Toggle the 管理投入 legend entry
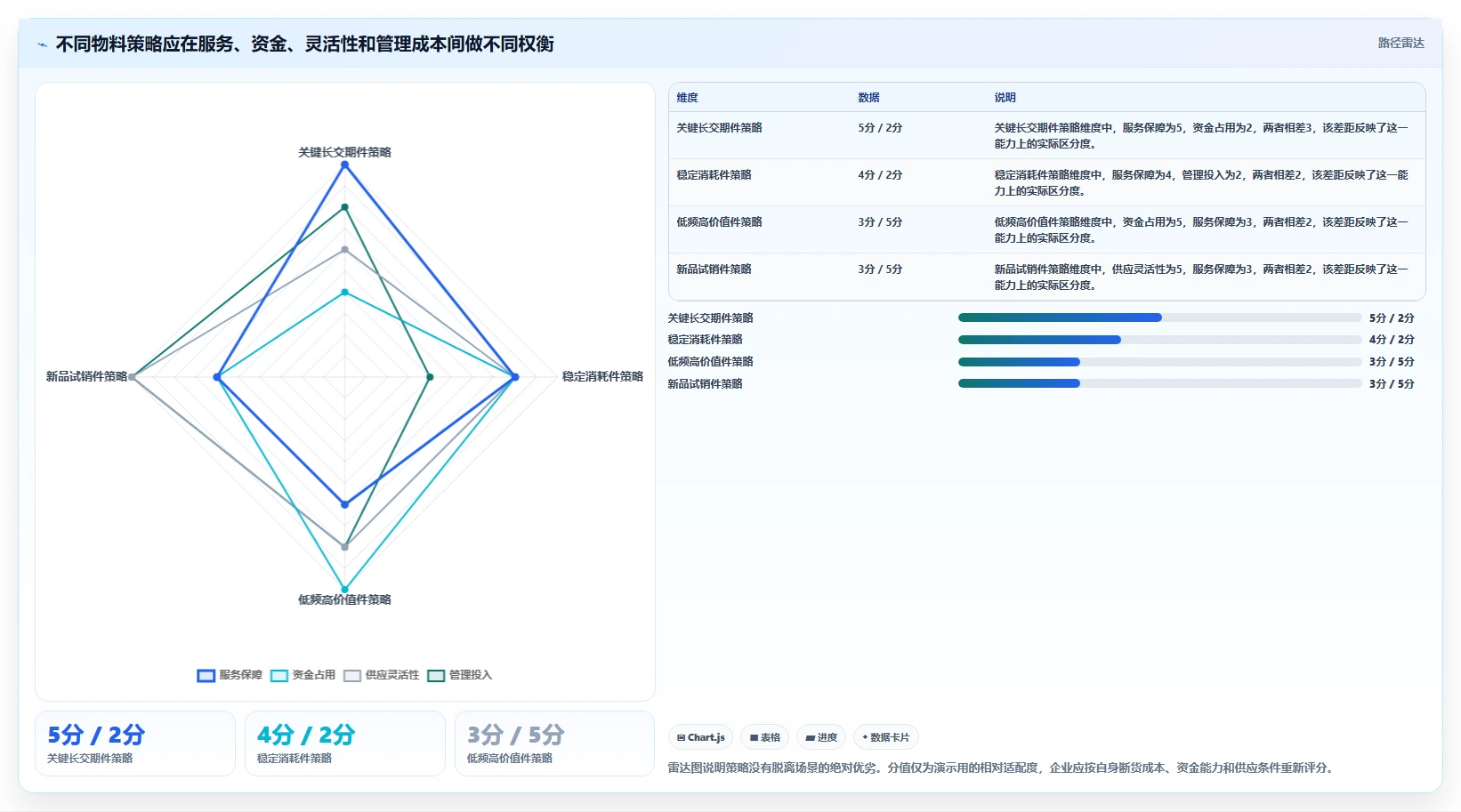Image resolution: width=1461 pixels, height=812 pixels. pyautogui.click(x=459, y=675)
